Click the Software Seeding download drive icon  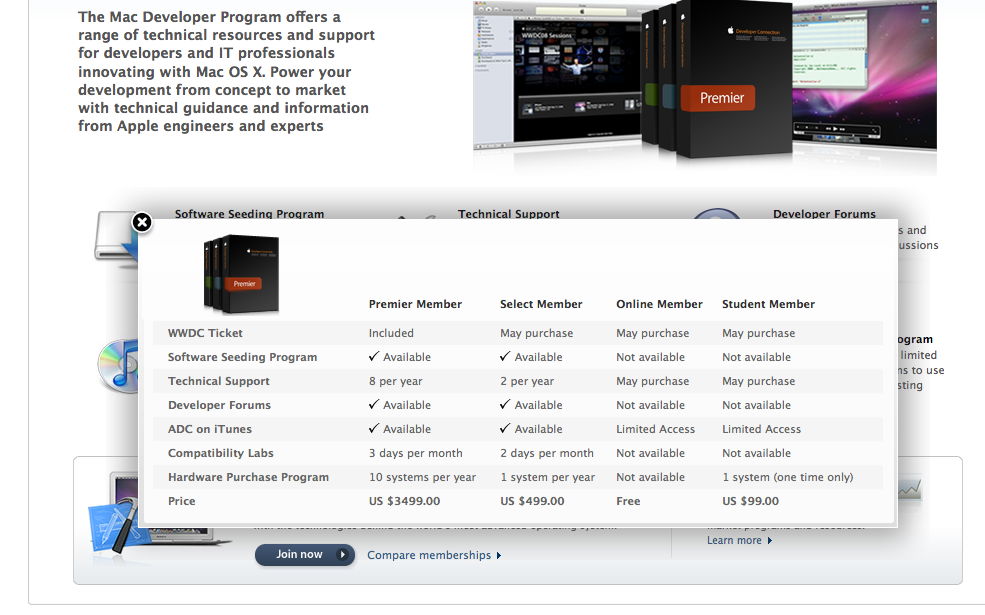[116, 238]
